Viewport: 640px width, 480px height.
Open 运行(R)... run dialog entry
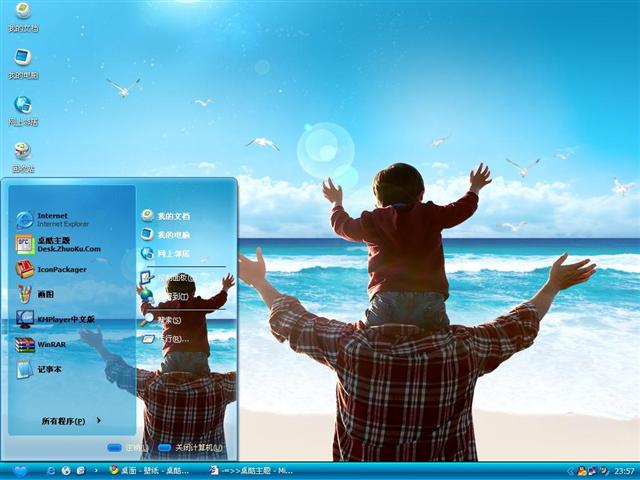(165, 339)
